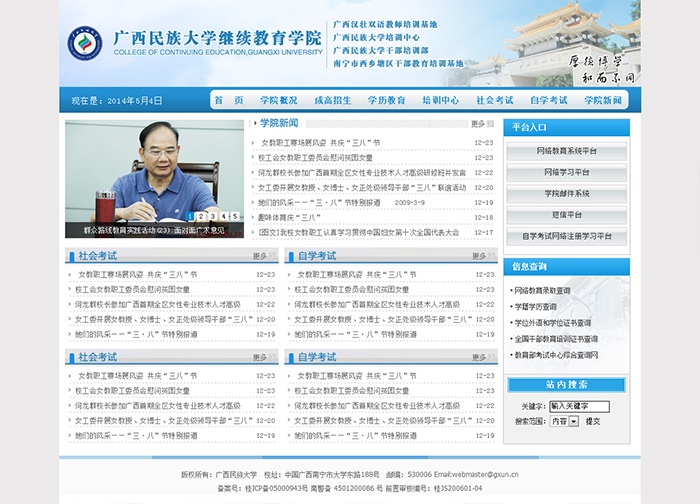Click the 信息查询 panel header
The height and width of the screenshot is (504, 700).
(567, 267)
